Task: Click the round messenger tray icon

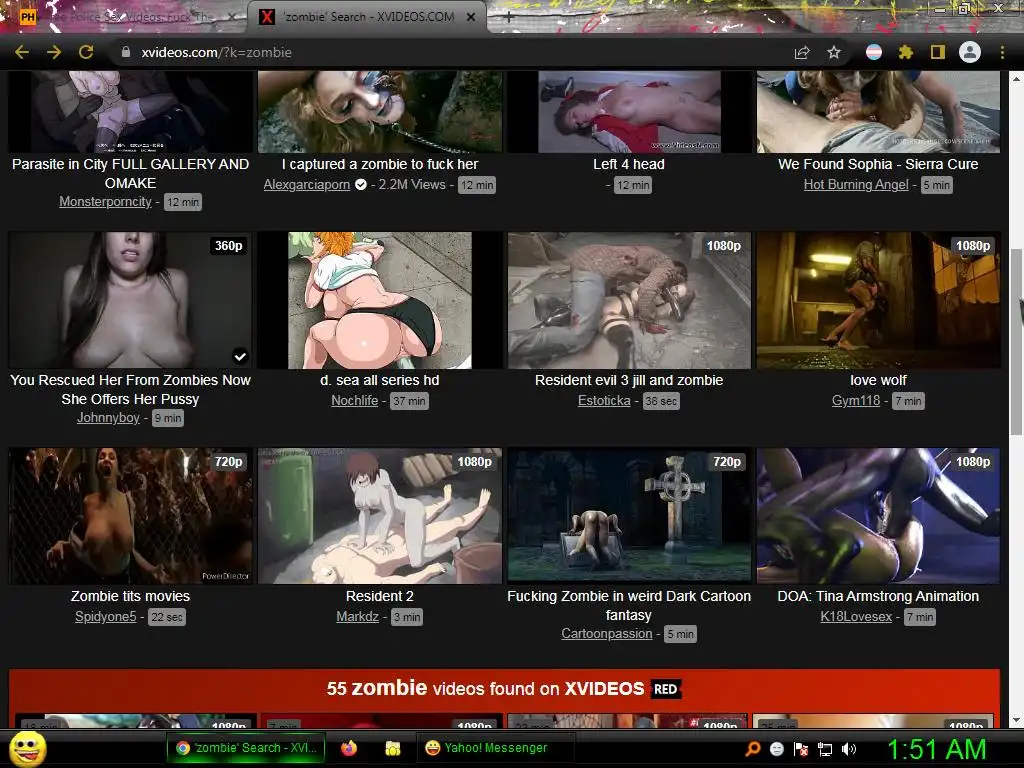Action: click(777, 749)
